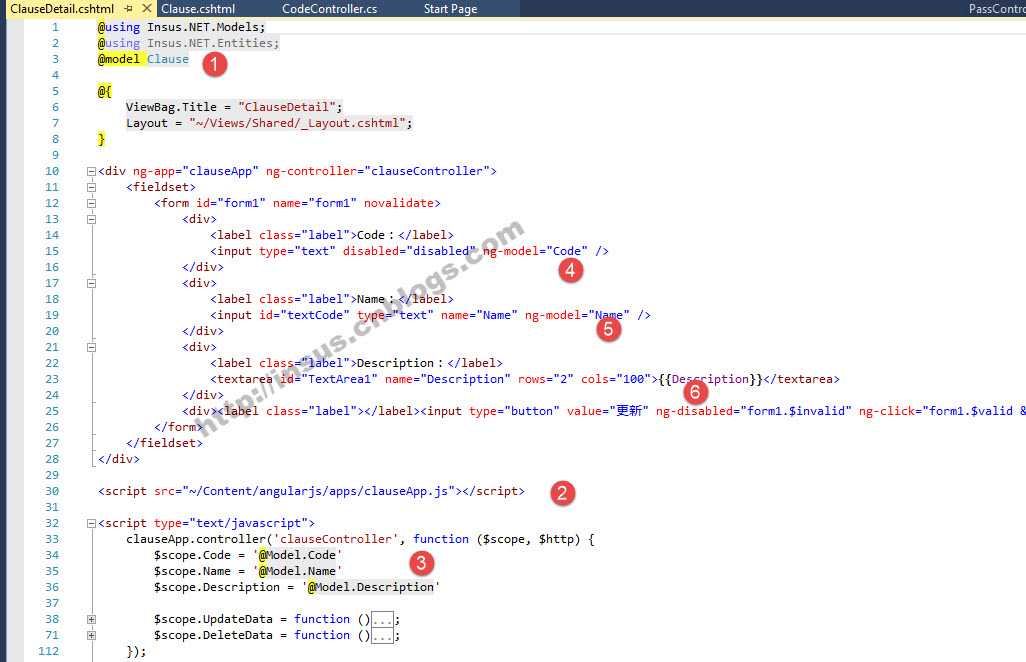Collapse the div block on line 17
Screen dimensions: 1026x662
[x=92, y=283]
